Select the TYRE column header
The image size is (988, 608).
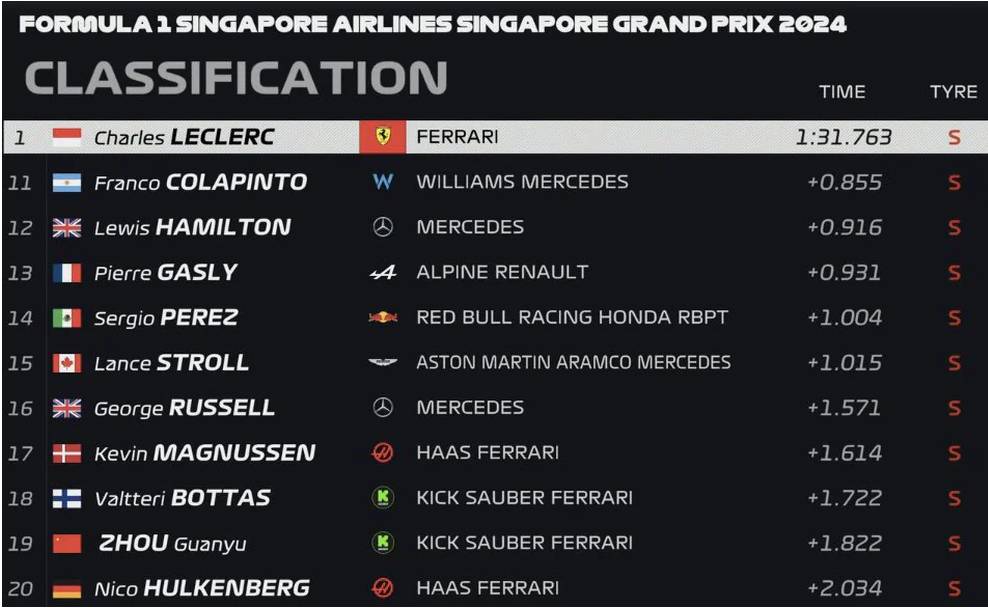953,92
